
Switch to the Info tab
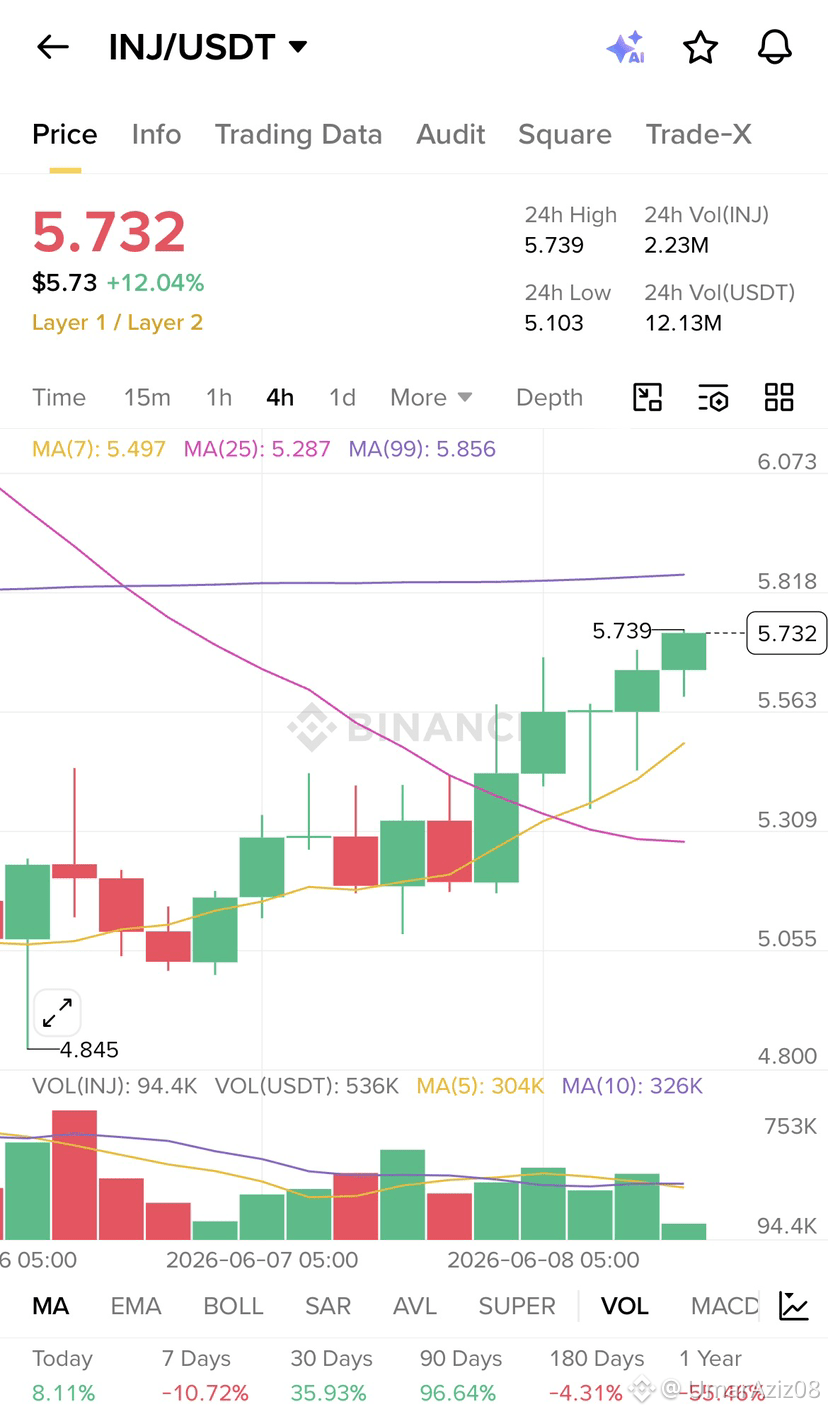pos(156,134)
